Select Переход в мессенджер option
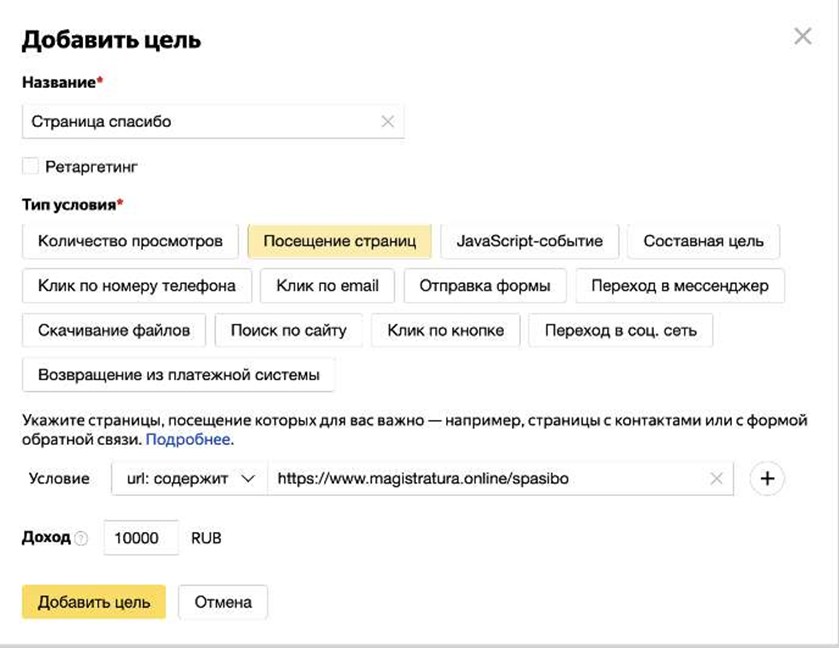The image size is (839, 648). (x=679, y=286)
